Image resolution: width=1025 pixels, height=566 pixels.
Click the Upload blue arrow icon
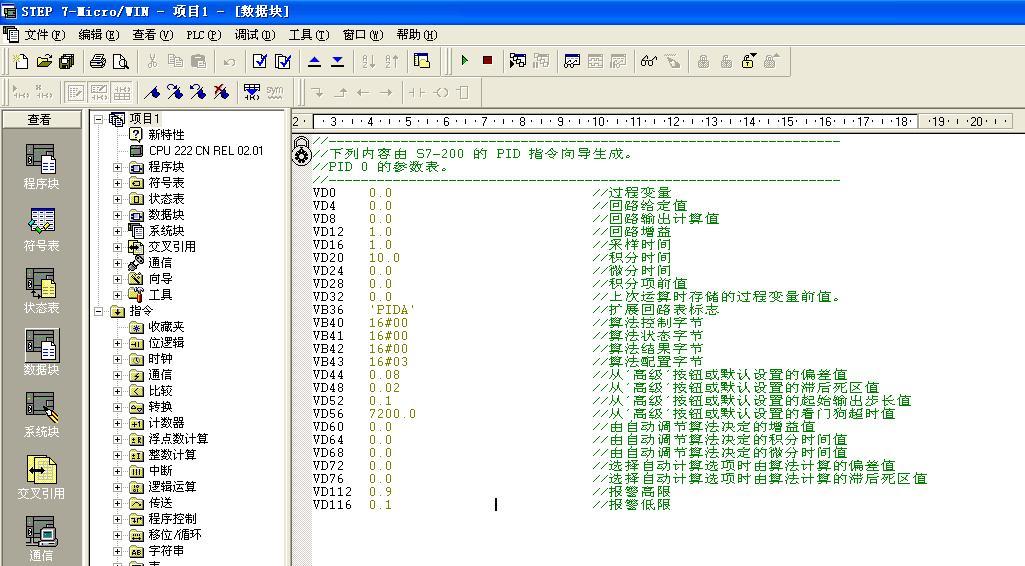(314, 61)
